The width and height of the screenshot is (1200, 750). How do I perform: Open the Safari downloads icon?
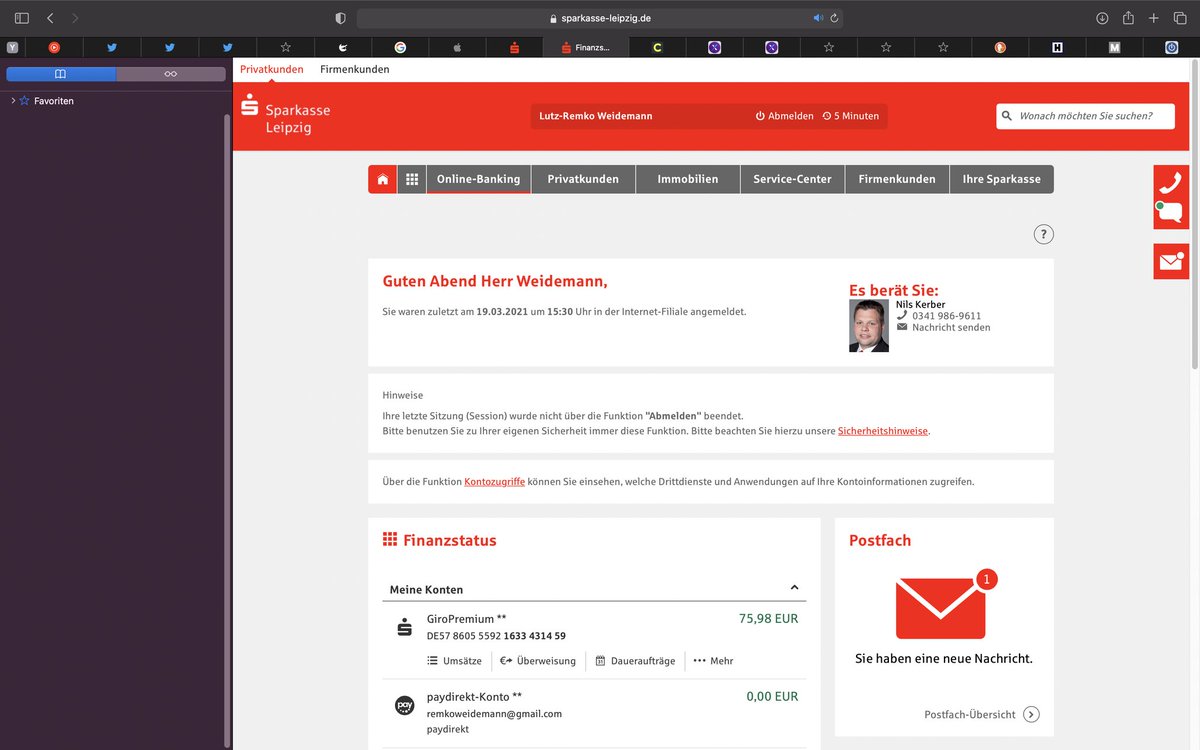(x=1102, y=18)
